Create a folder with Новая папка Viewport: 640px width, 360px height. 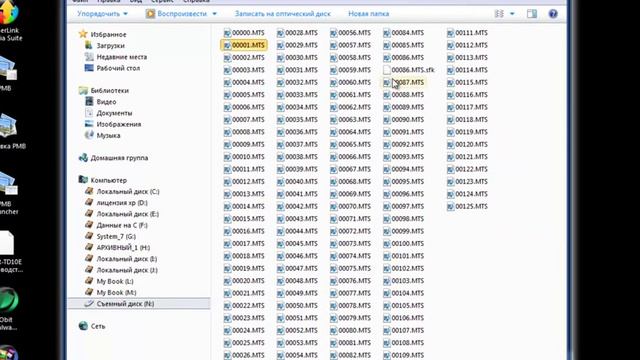pyautogui.click(x=368, y=14)
